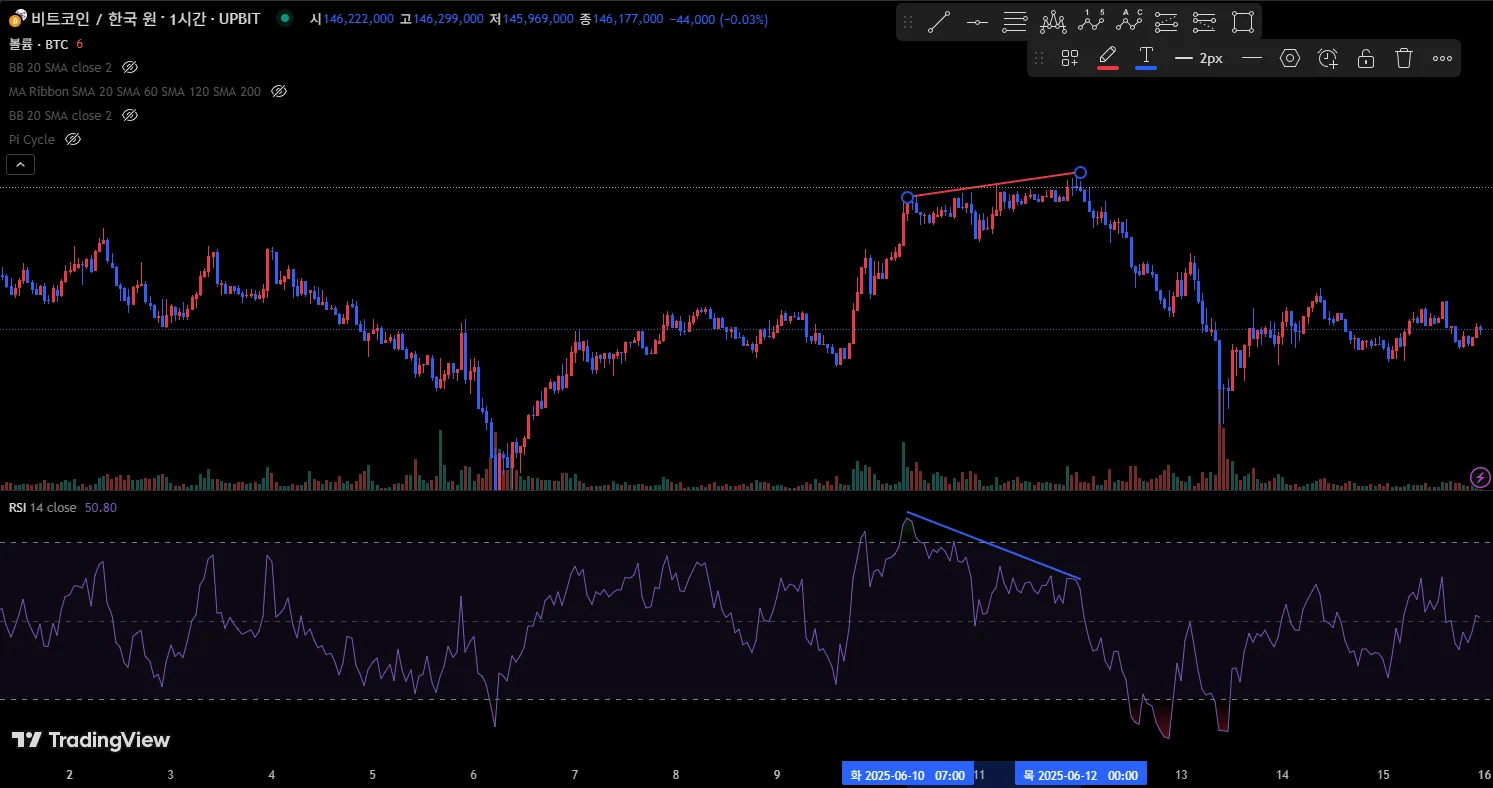Click date label 7 on the time axis
The image size is (1493, 788).
[575, 775]
